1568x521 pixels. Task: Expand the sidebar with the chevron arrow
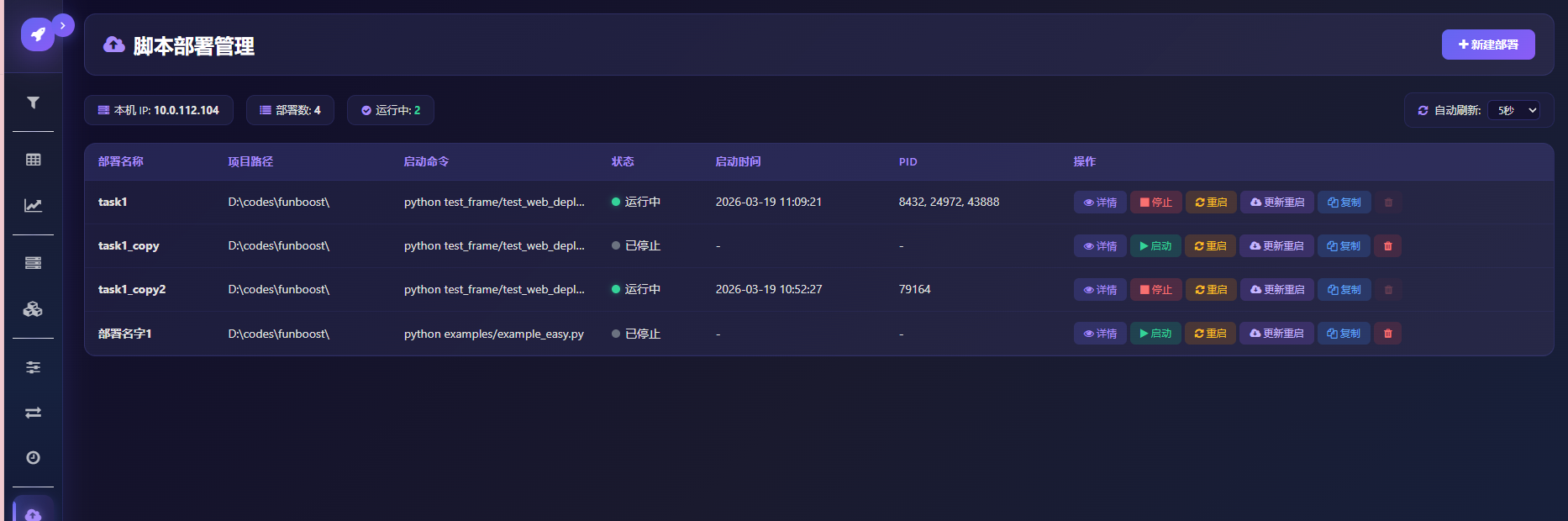(63, 25)
